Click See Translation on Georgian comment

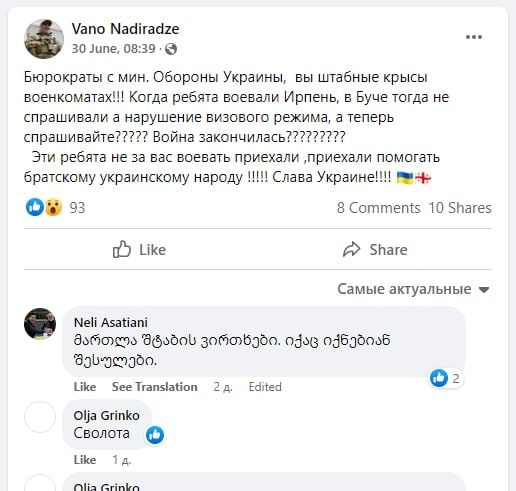tap(155, 387)
